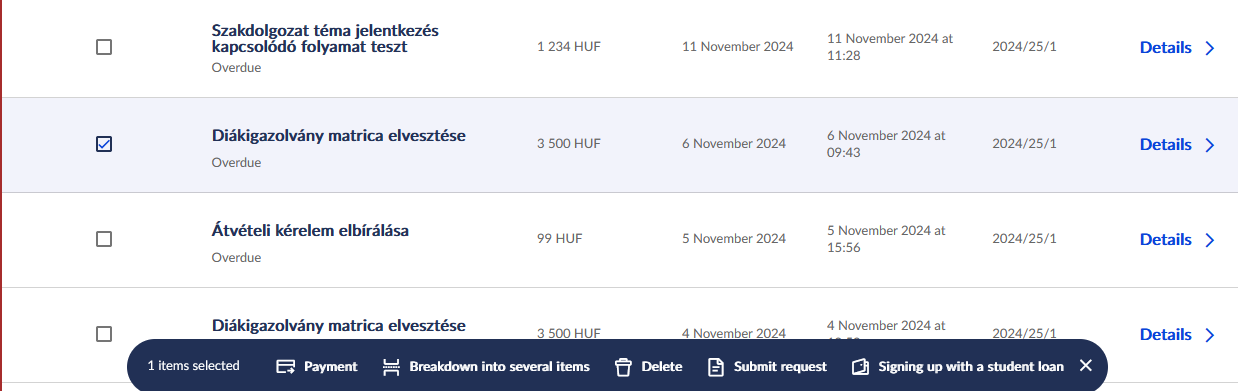Check the bottom Diákigazolvány matrica row
Viewport: 1260px width, 391px height.
104,334
